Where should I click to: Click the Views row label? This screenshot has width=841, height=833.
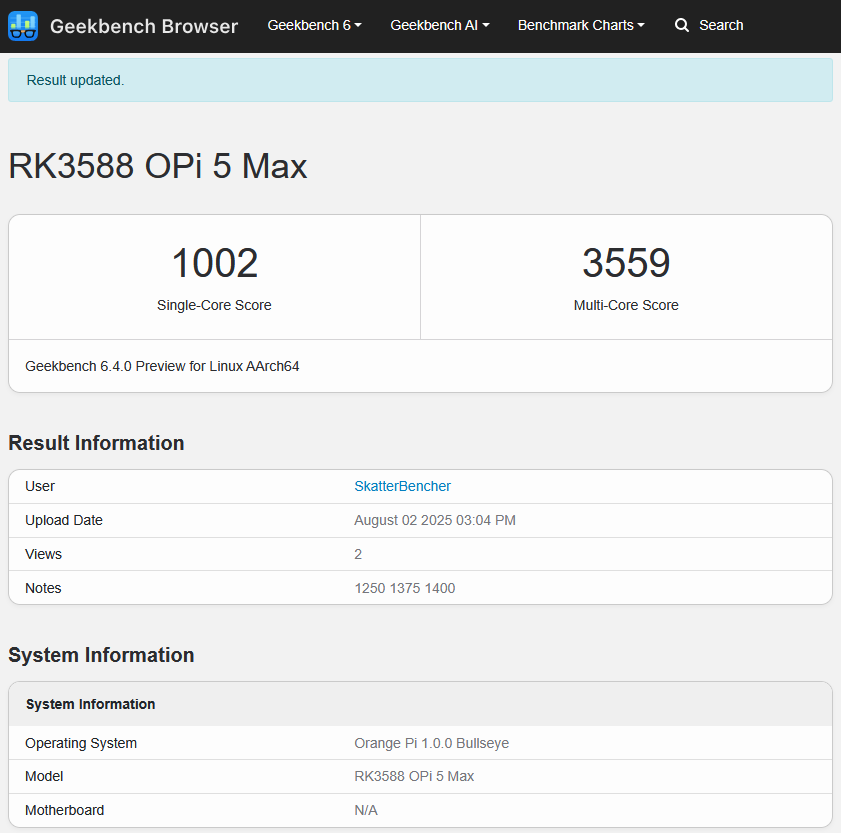43,554
